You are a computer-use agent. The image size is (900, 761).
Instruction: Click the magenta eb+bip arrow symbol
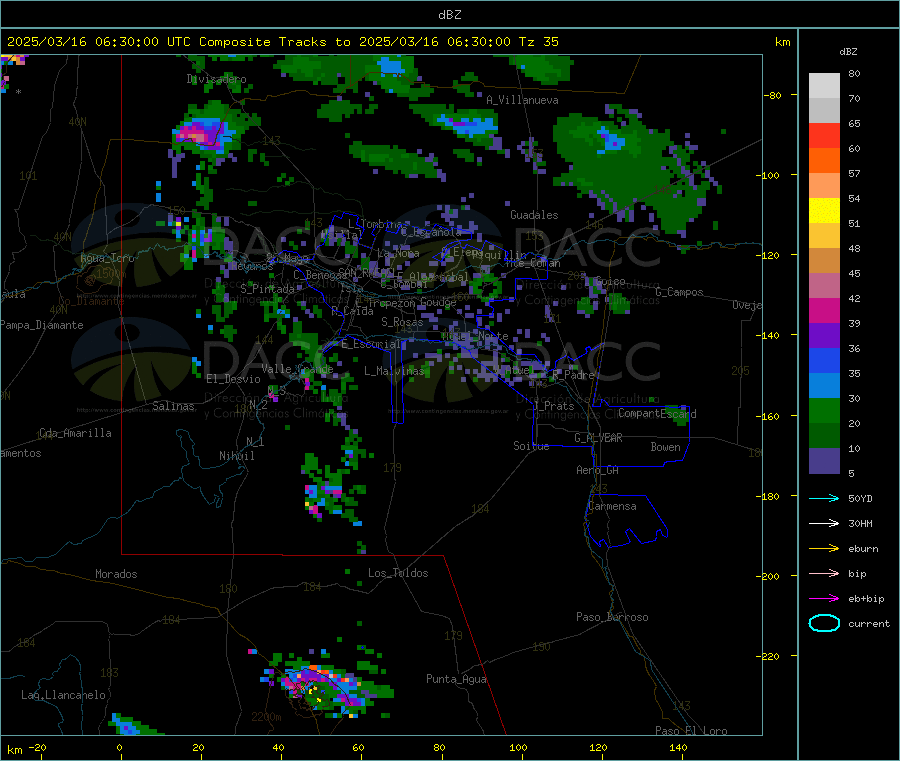coord(824,599)
